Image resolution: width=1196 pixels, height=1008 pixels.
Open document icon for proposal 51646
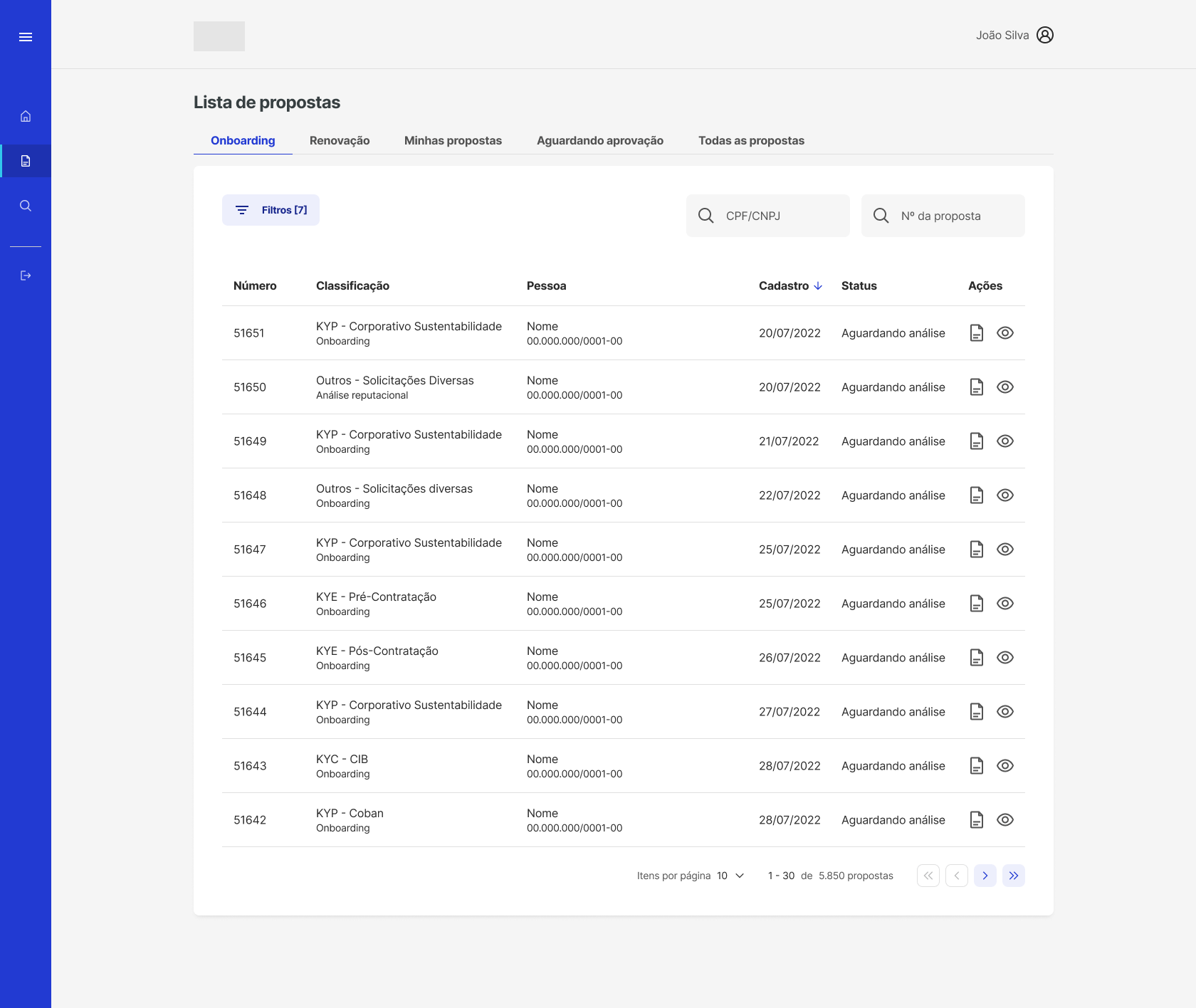(976, 604)
